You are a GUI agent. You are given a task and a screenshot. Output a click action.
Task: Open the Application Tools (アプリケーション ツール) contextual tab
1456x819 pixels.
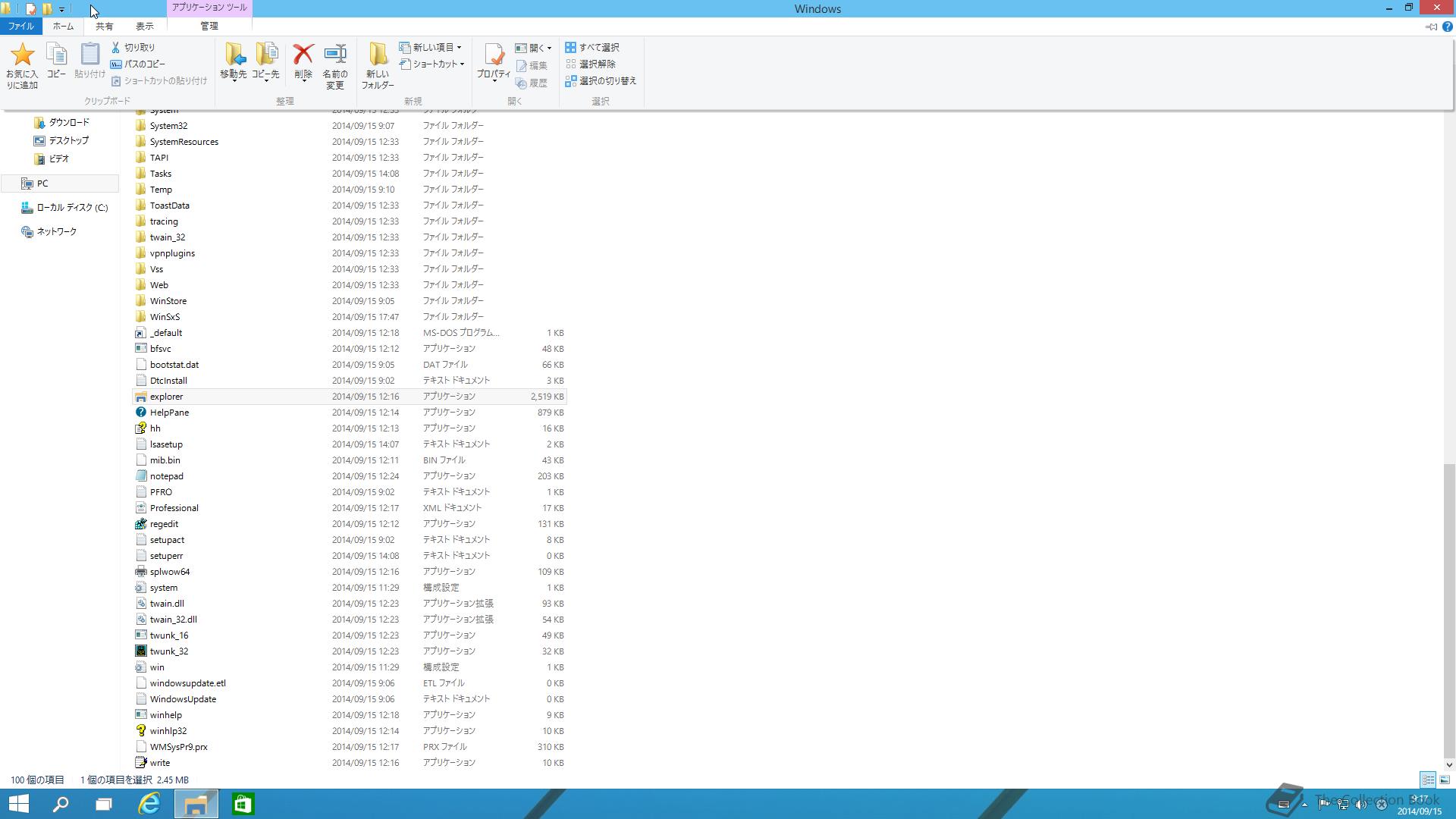[209, 8]
